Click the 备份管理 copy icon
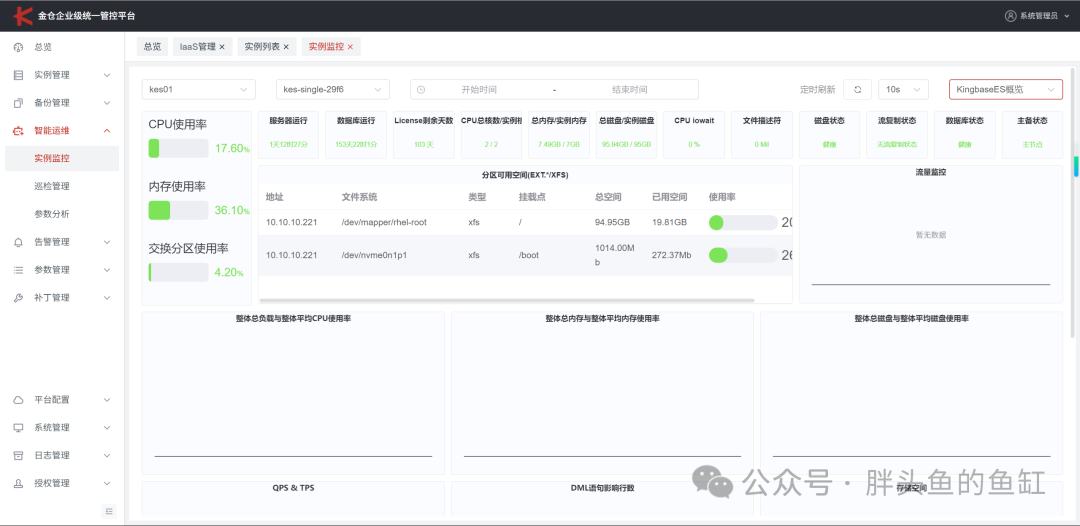This screenshot has width=1080, height=526. pos(19,103)
